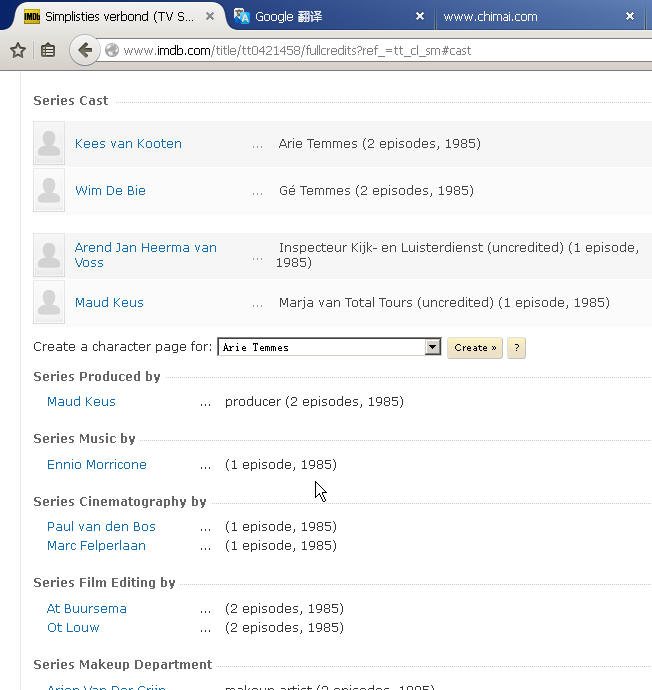Open Arend Jan Heerma van Voss link
652x690 pixels.
(146, 255)
